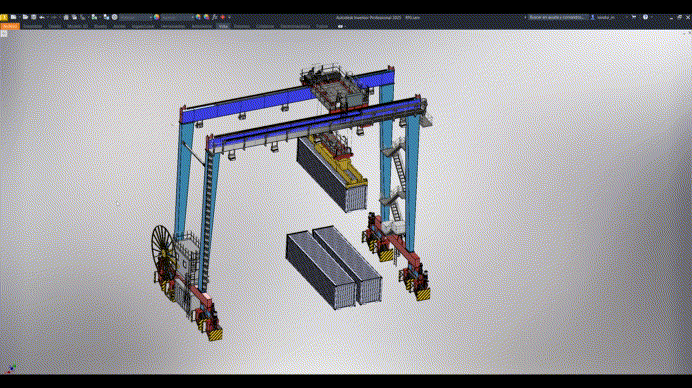Click the shopping cart icon in title bar

634,17
